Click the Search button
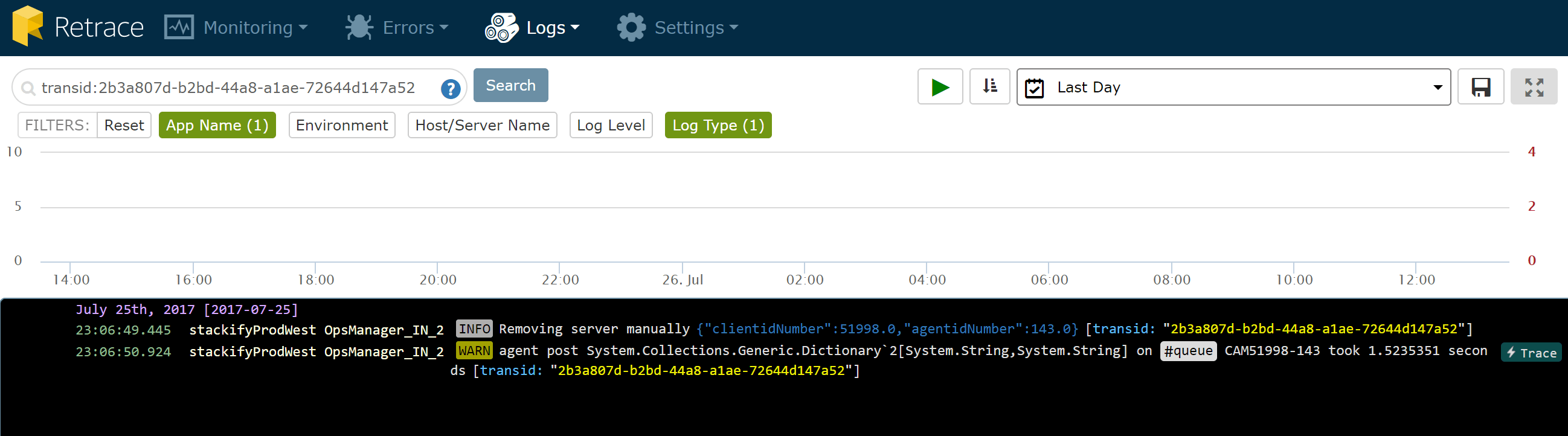The image size is (1568, 436). click(x=511, y=85)
